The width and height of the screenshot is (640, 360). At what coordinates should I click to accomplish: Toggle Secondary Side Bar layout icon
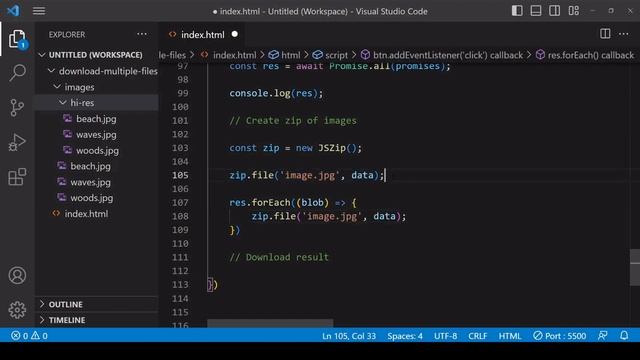[x=555, y=11]
